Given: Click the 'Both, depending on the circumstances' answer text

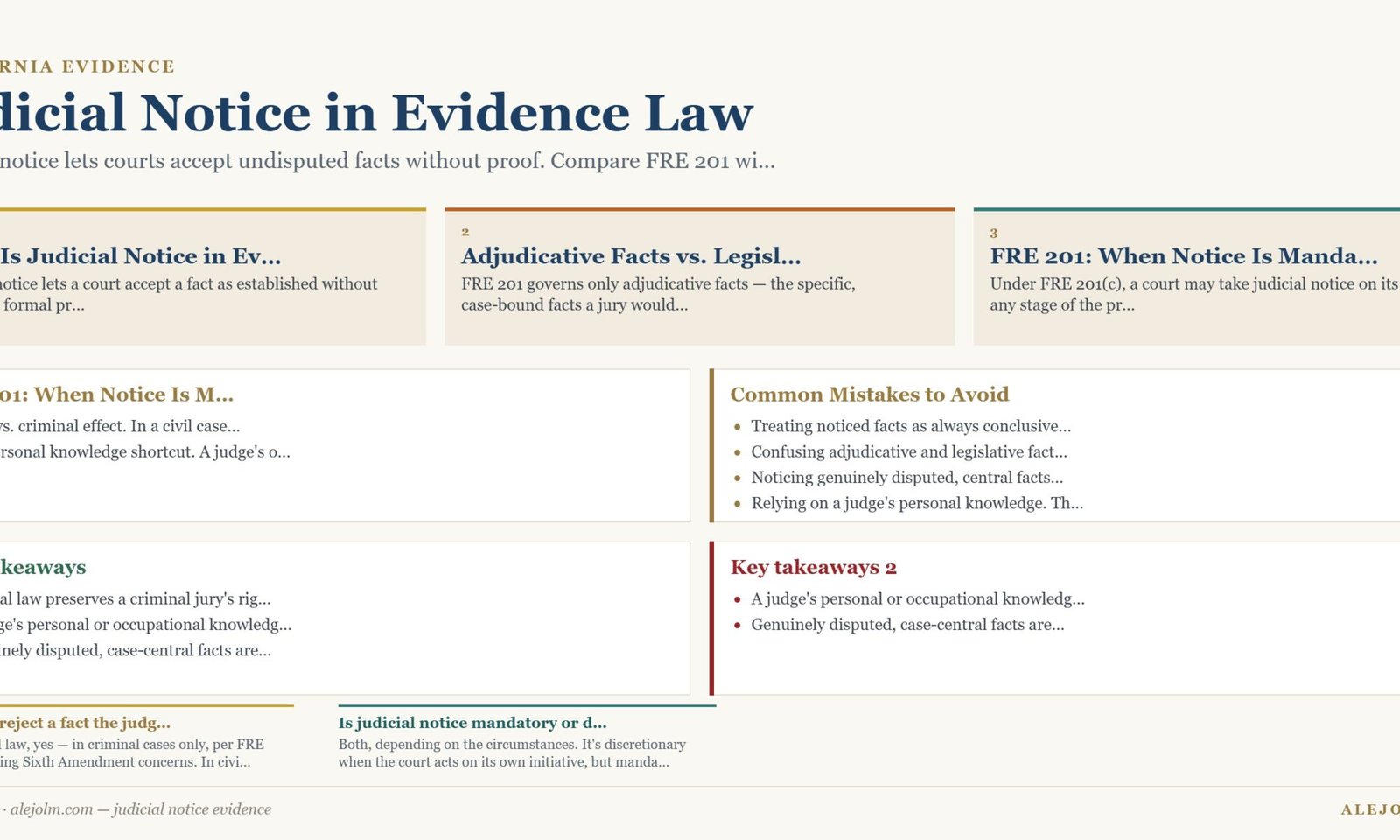Looking at the screenshot, I should coord(512,753).
